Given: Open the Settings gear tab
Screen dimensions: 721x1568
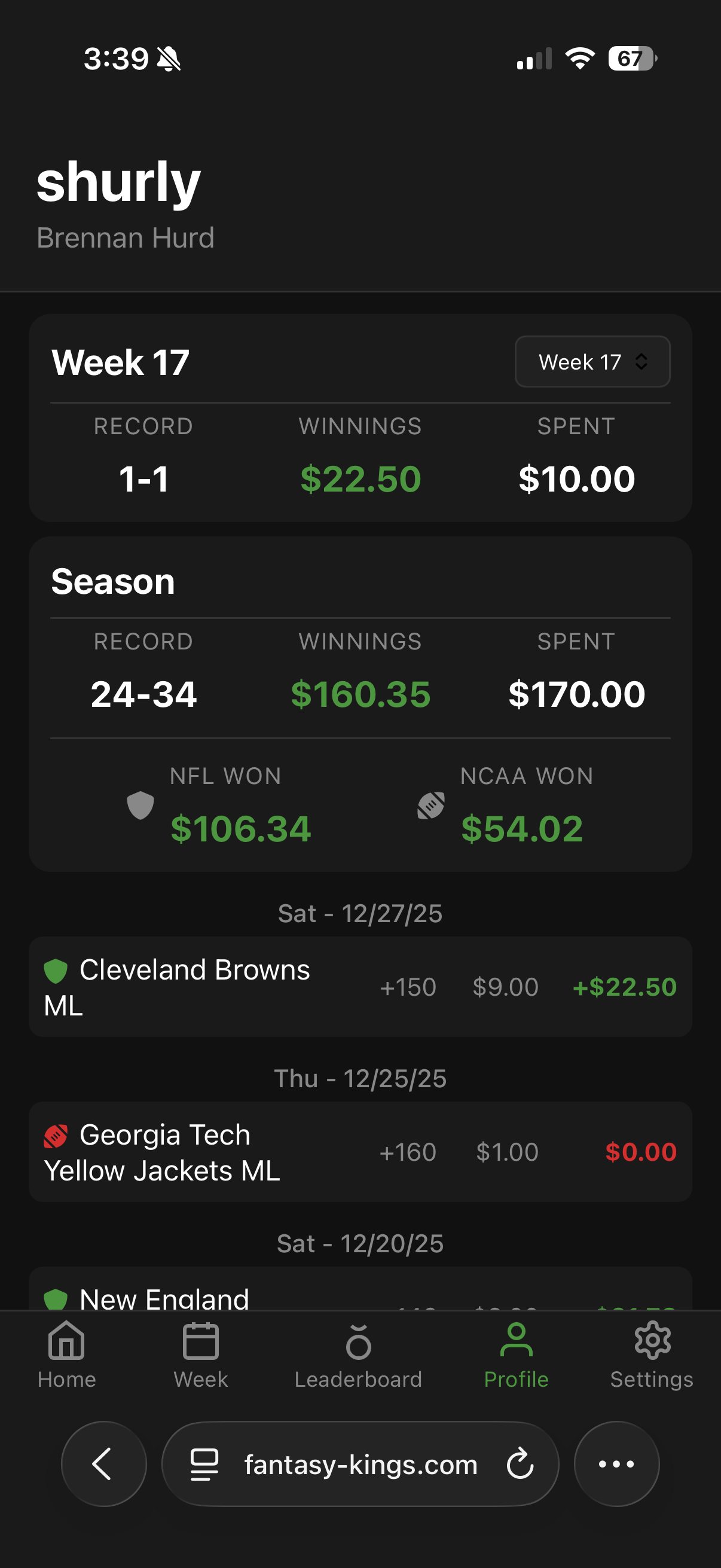Looking at the screenshot, I should pos(652,1341).
